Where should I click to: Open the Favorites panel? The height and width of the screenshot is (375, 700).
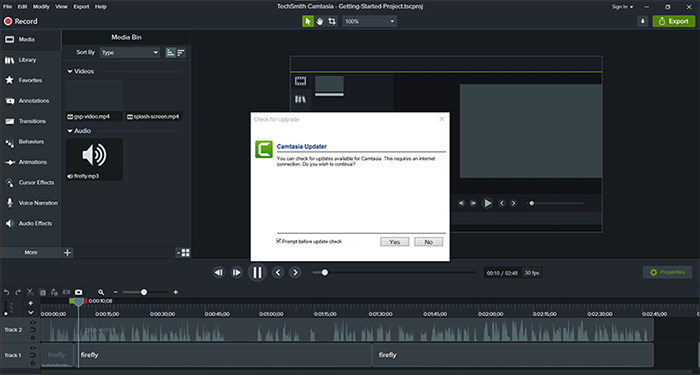pos(30,80)
